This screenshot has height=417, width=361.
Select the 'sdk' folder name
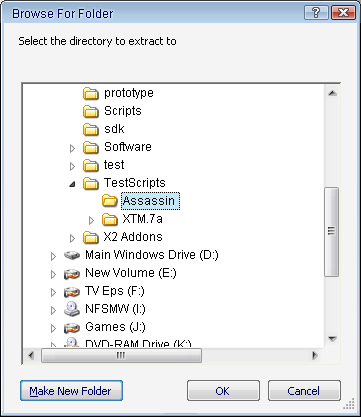click(114, 129)
